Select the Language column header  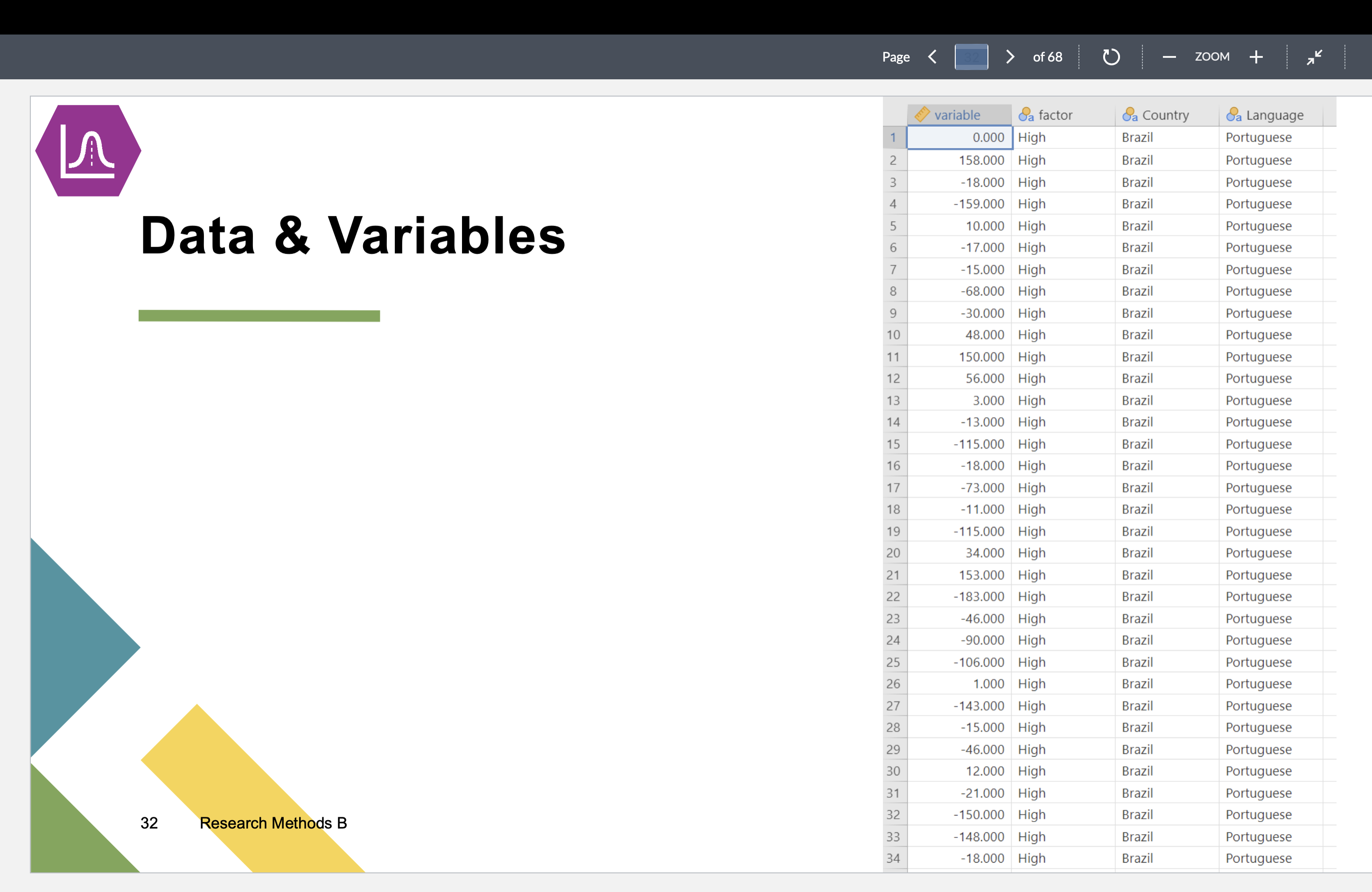coord(1274,115)
